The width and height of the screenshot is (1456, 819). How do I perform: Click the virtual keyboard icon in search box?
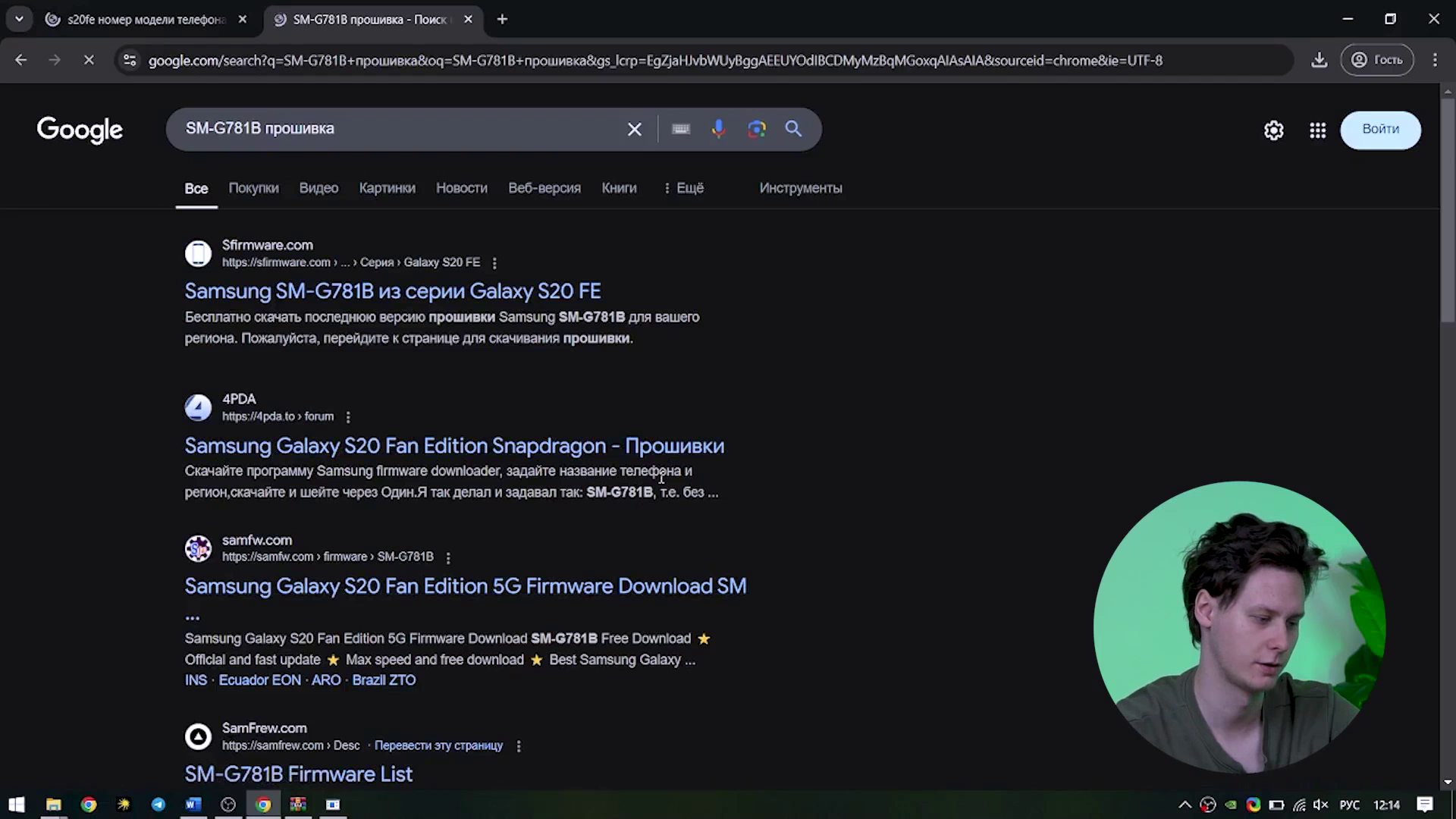680,129
